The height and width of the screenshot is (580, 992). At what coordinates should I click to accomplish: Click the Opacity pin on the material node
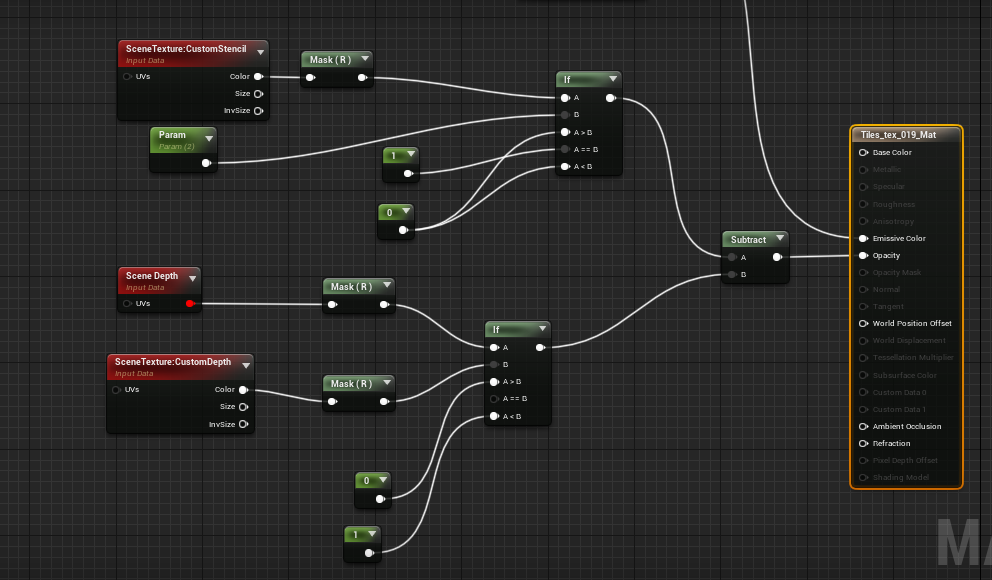click(863, 256)
